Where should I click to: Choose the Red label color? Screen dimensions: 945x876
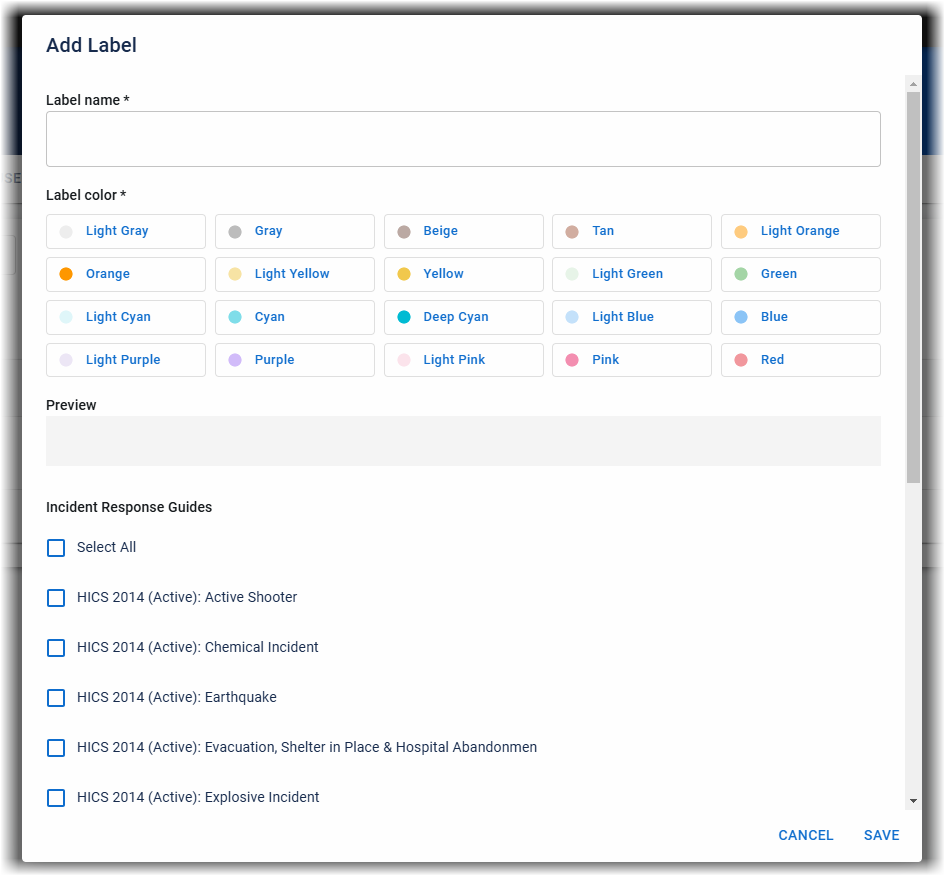tap(800, 360)
